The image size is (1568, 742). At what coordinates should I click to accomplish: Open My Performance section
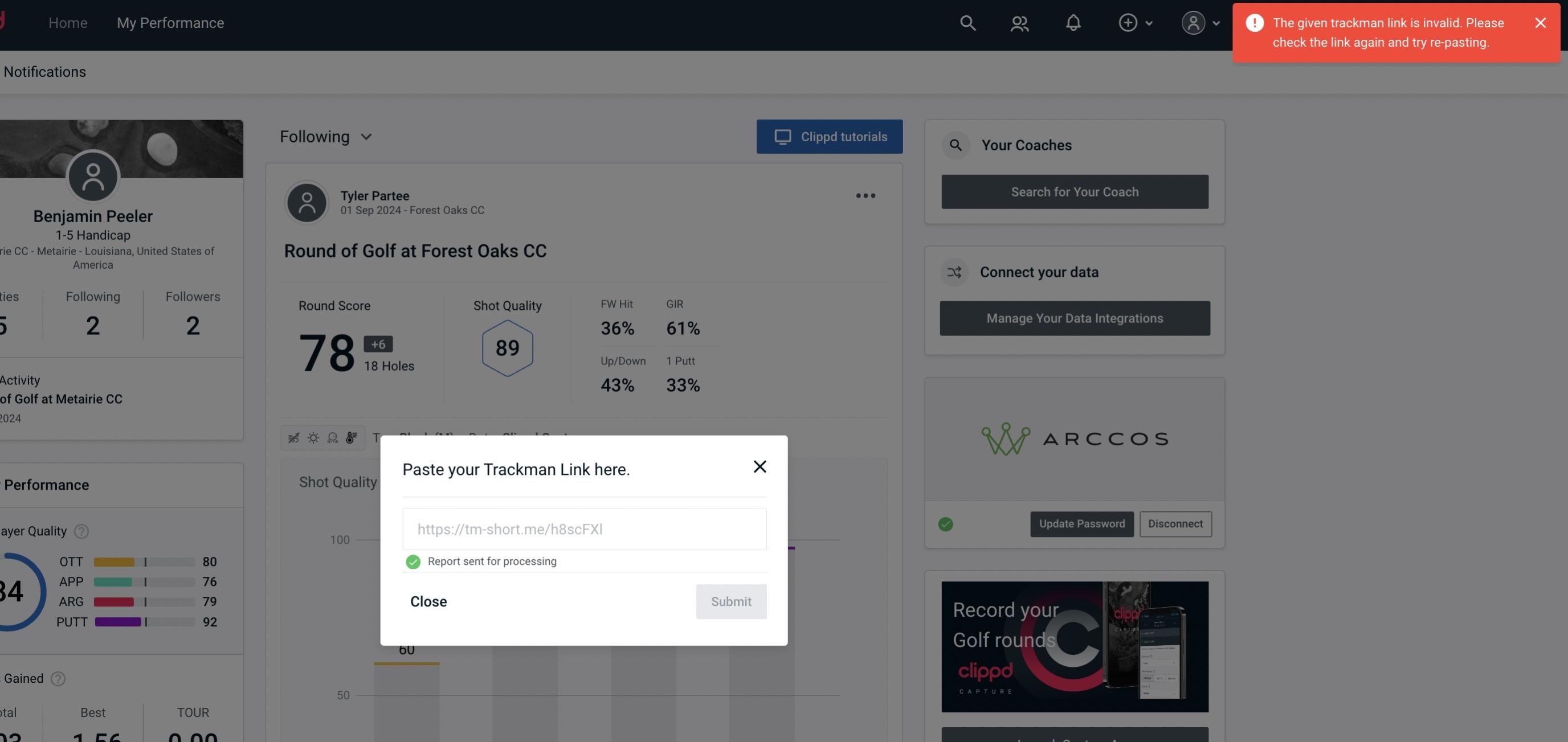[x=171, y=22]
